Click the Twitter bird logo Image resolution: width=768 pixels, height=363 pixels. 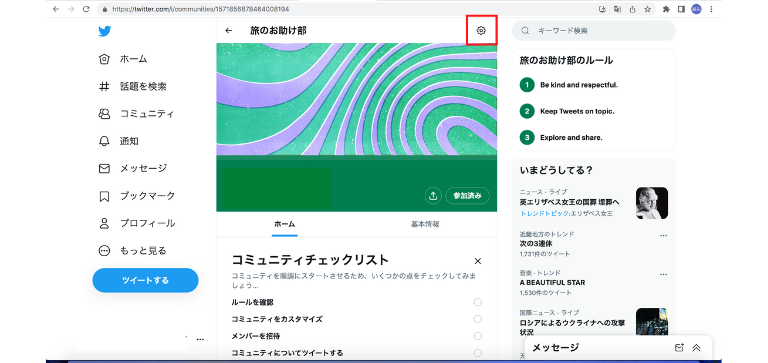click(x=104, y=31)
